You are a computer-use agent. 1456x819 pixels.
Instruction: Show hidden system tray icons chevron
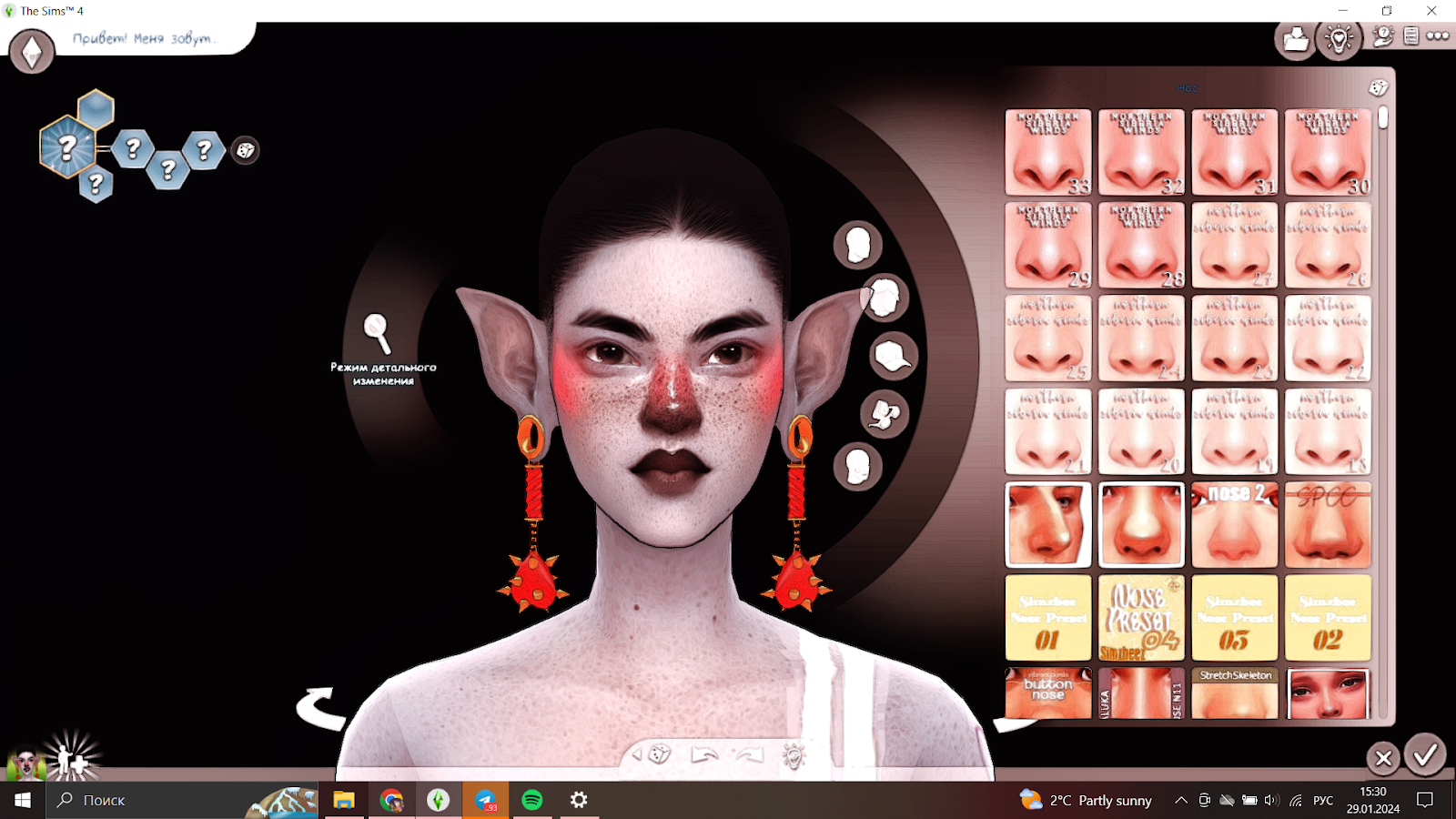[x=1180, y=800]
